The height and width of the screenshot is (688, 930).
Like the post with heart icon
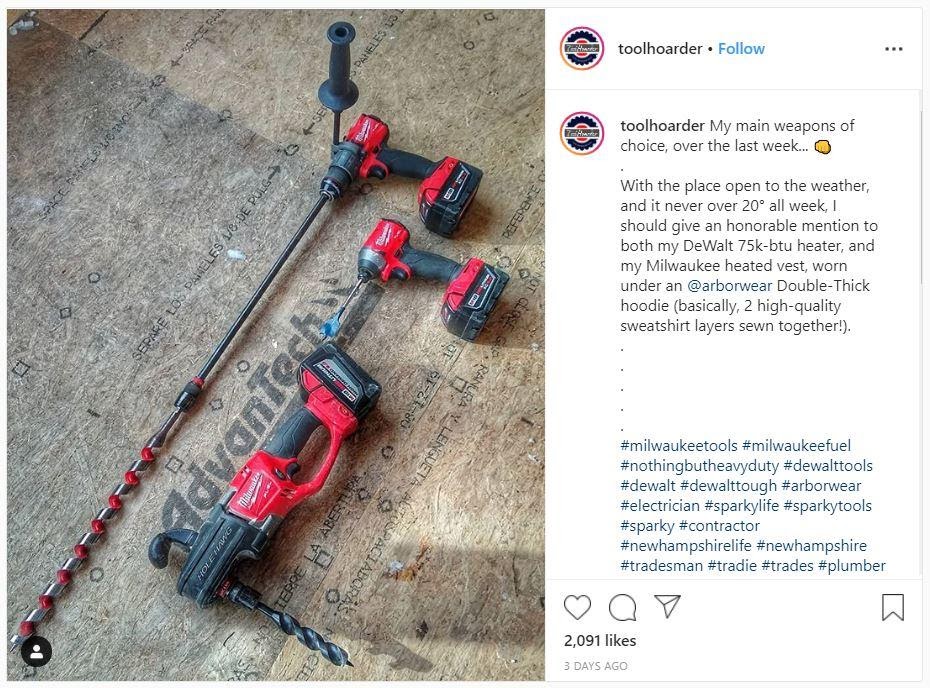pos(577,607)
